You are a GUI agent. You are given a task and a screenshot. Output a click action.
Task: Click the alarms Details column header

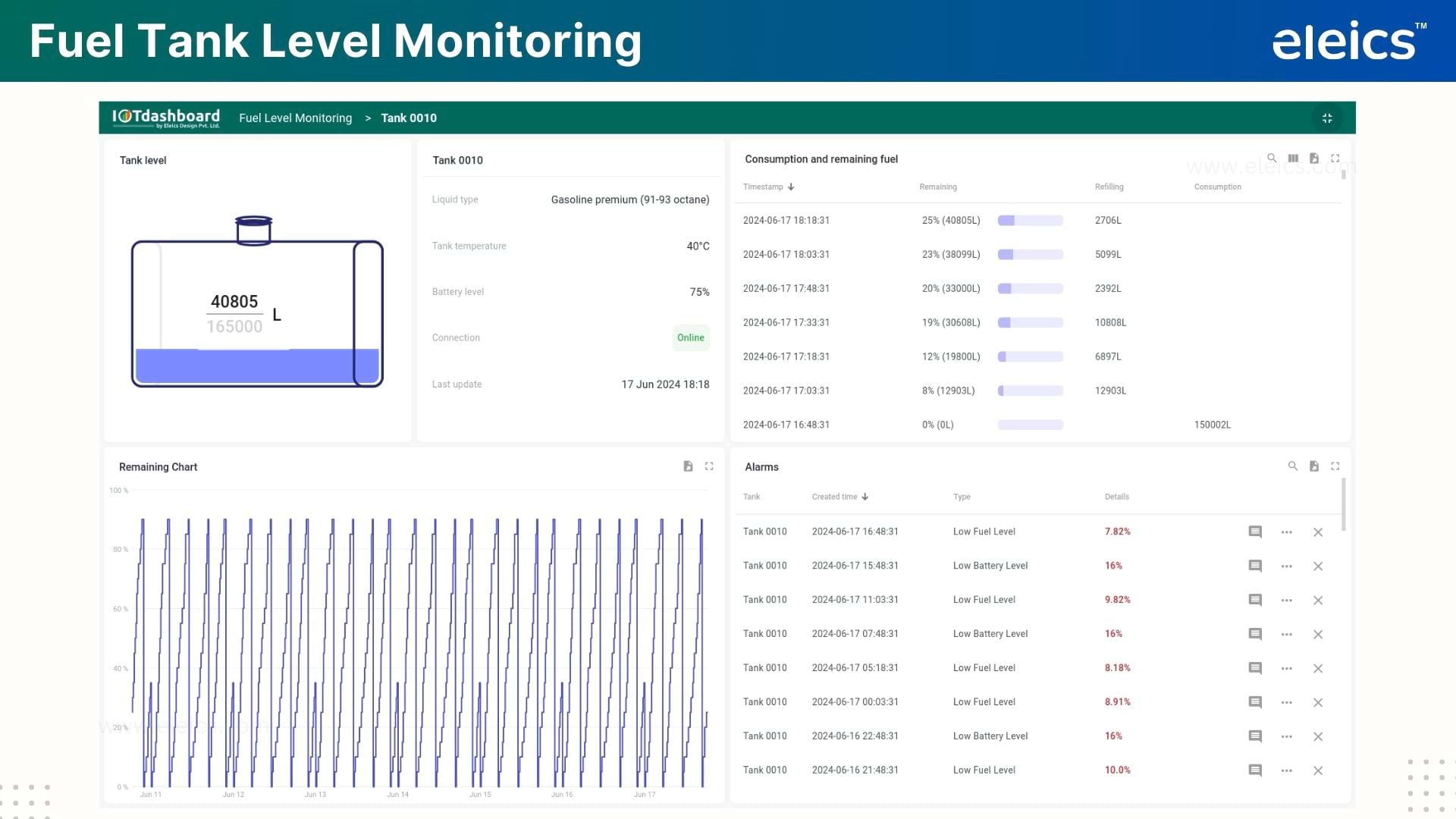(x=1116, y=497)
